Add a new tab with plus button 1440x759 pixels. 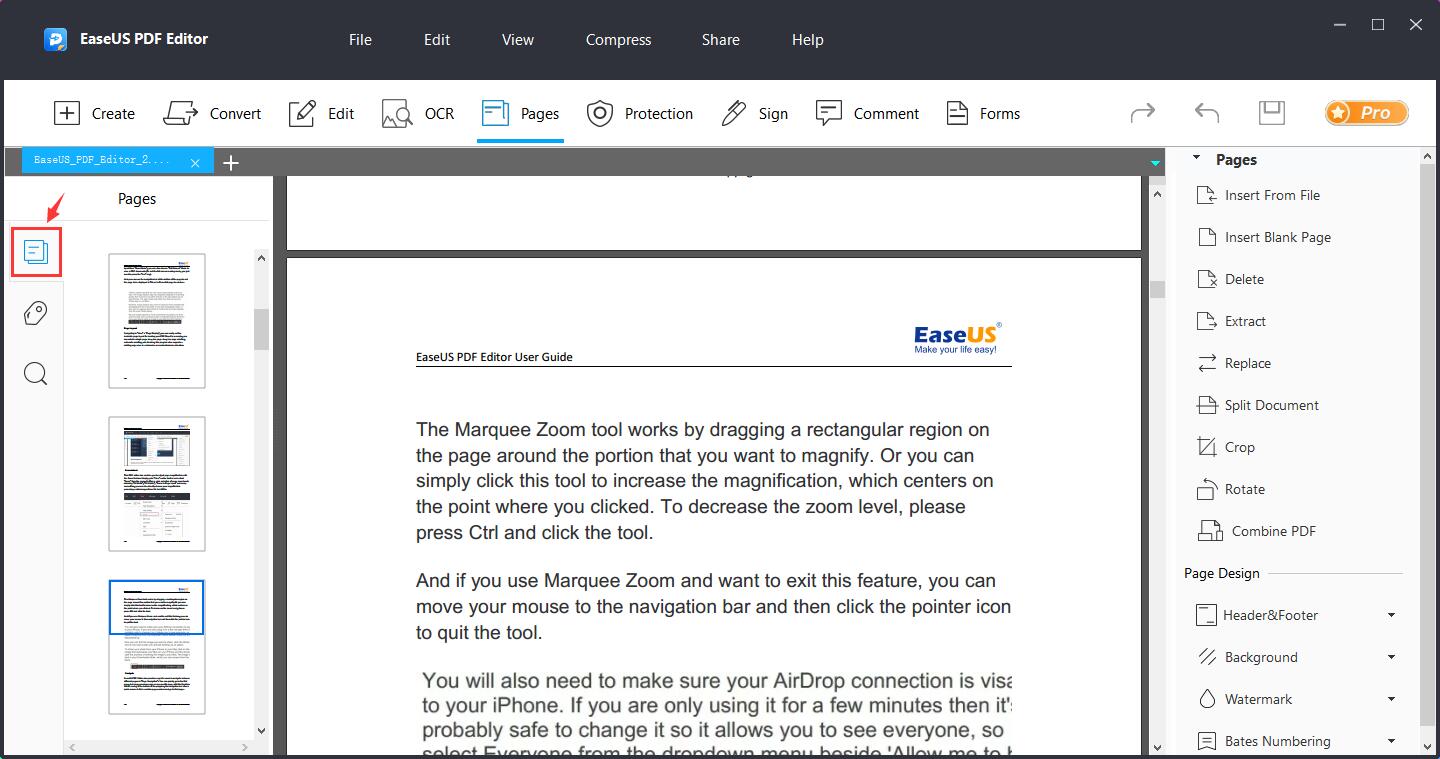point(231,162)
